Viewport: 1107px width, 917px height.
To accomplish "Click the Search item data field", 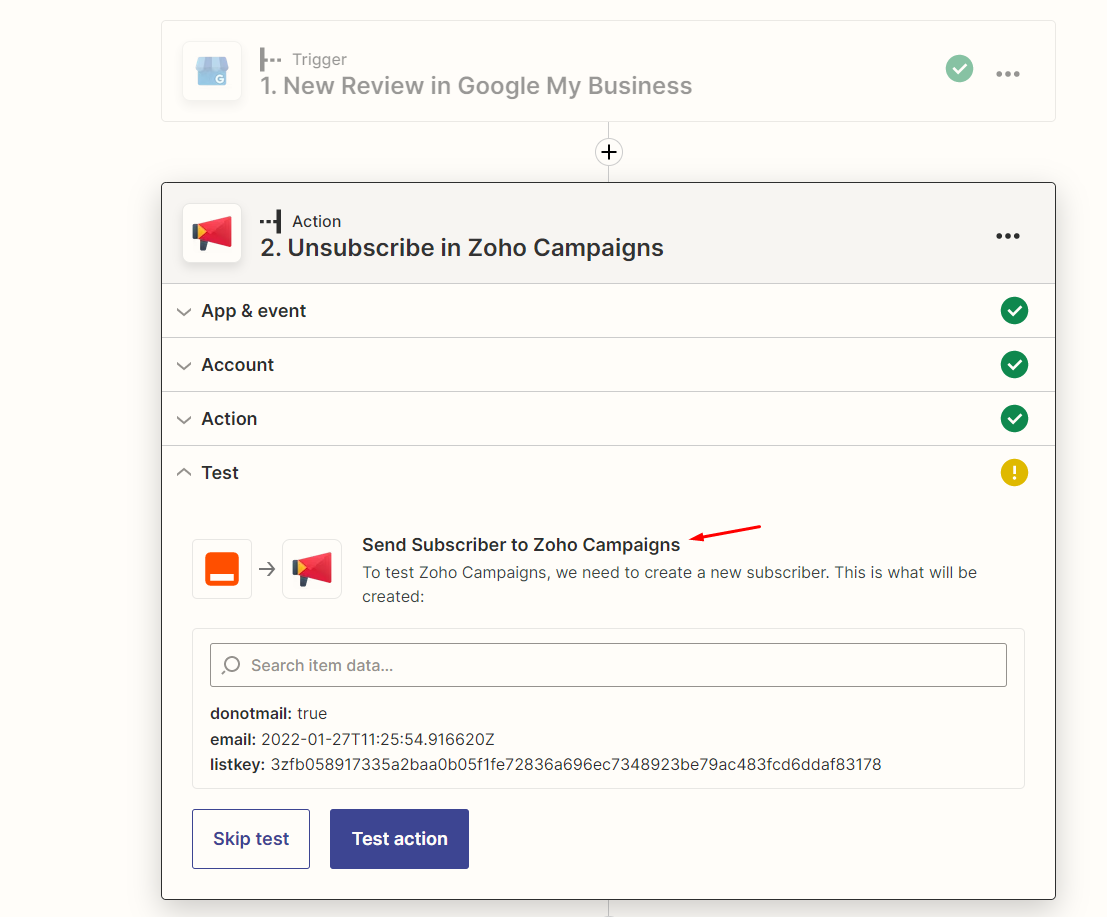I will [x=608, y=665].
